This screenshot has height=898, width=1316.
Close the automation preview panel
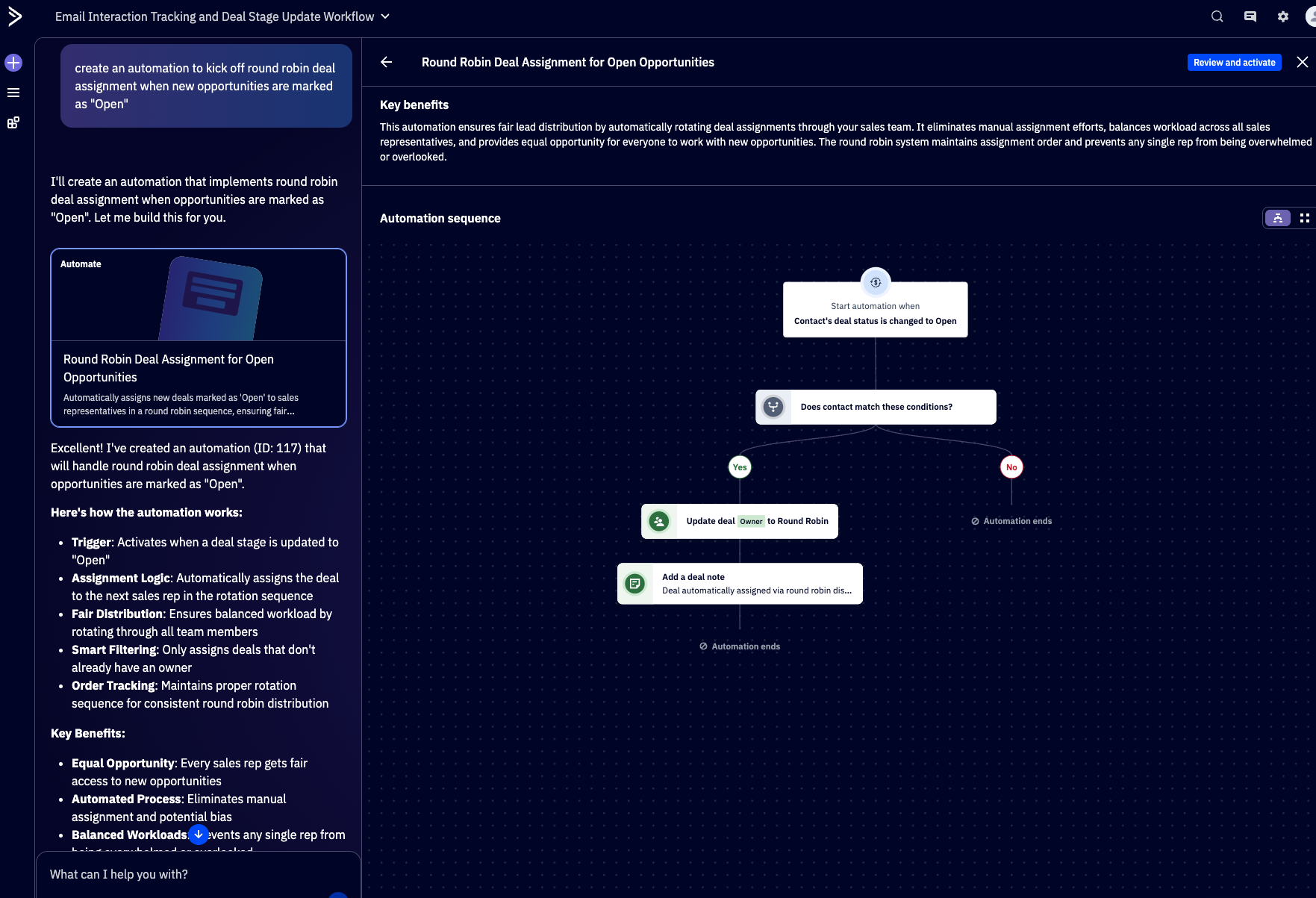click(1302, 63)
